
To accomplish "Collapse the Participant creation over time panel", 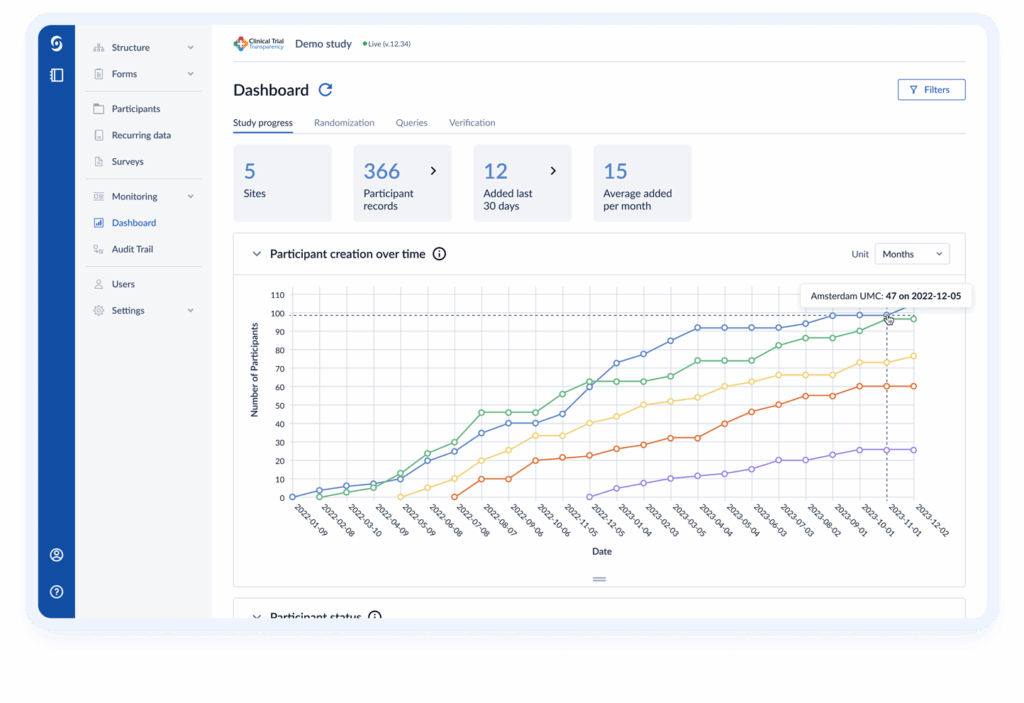I will point(256,254).
